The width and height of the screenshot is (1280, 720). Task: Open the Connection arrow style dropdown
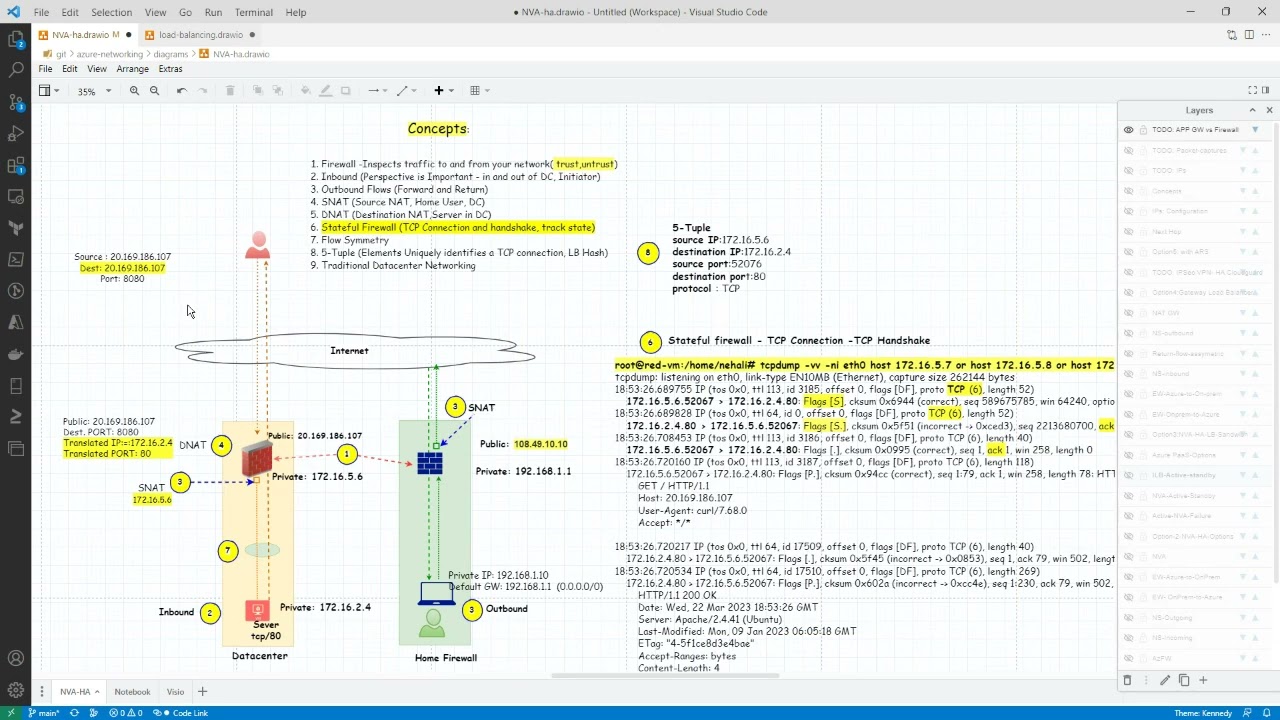pyautogui.click(x=377, y=91)
